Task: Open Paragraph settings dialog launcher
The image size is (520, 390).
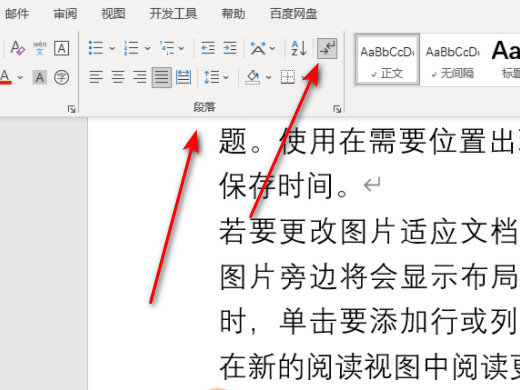Action: click(x=337, y=109)
